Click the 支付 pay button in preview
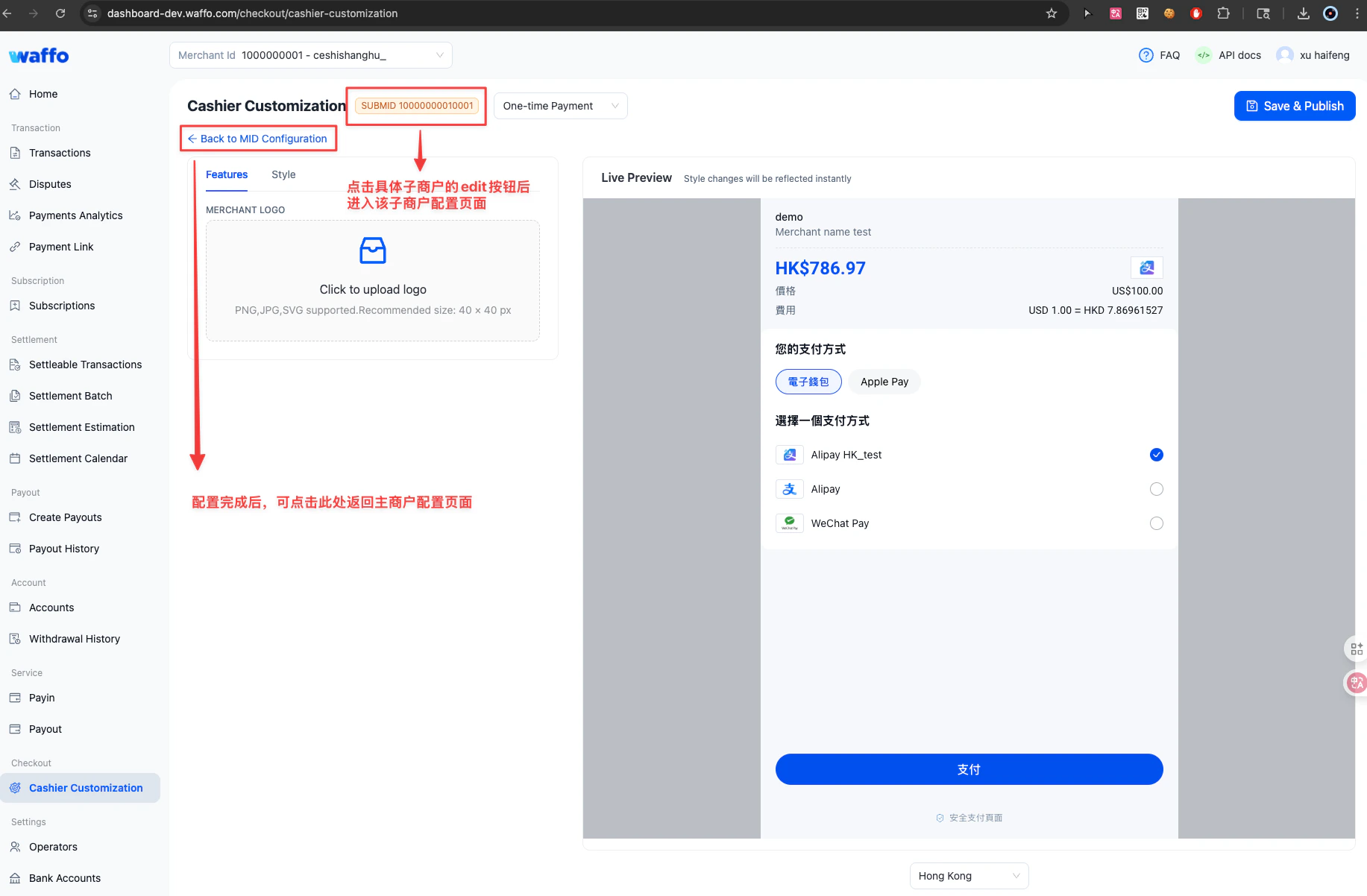This screenshot has height=896, width=1367. click(x=969, y=769)
